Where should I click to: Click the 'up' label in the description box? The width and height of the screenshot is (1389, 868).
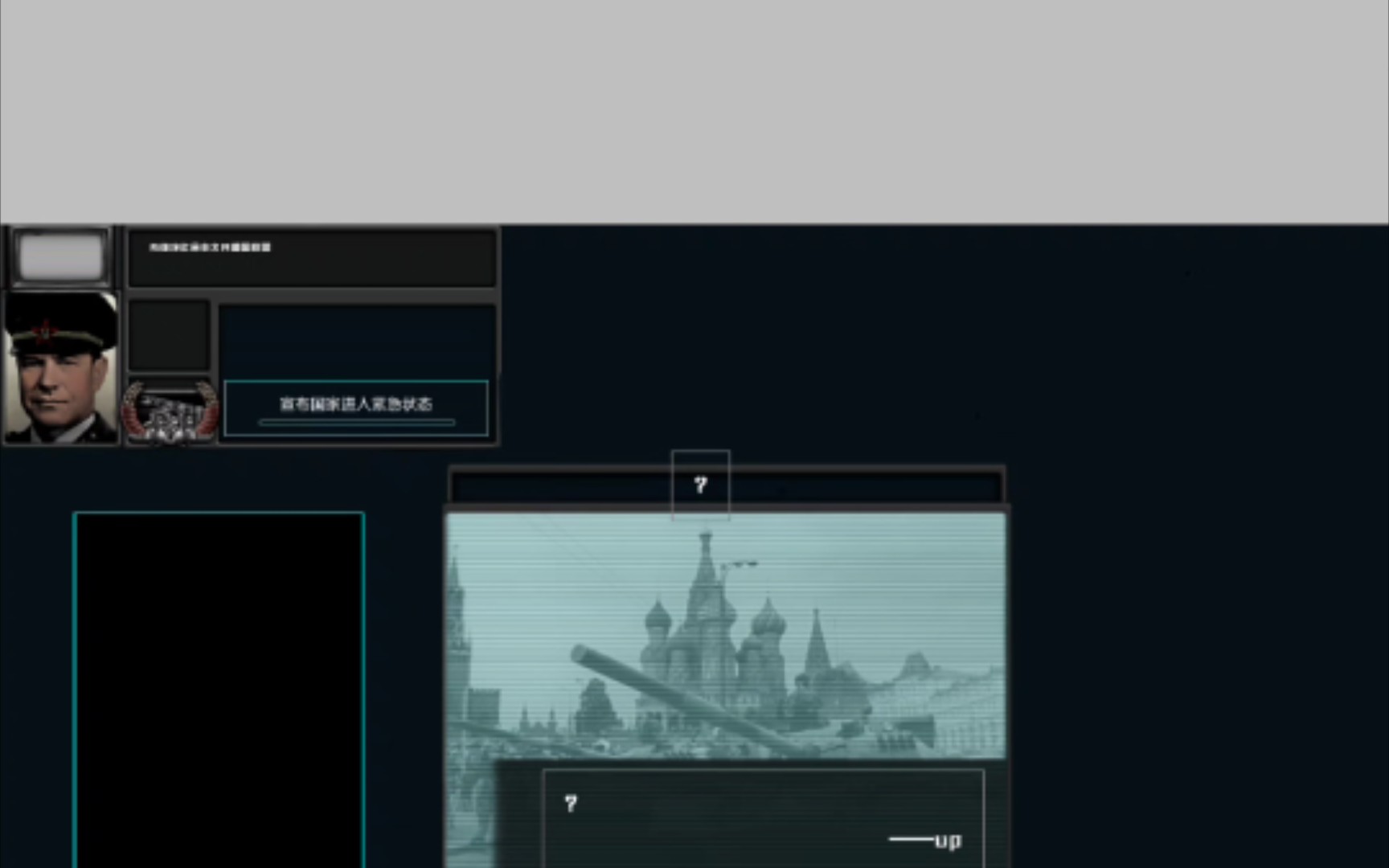948,841
